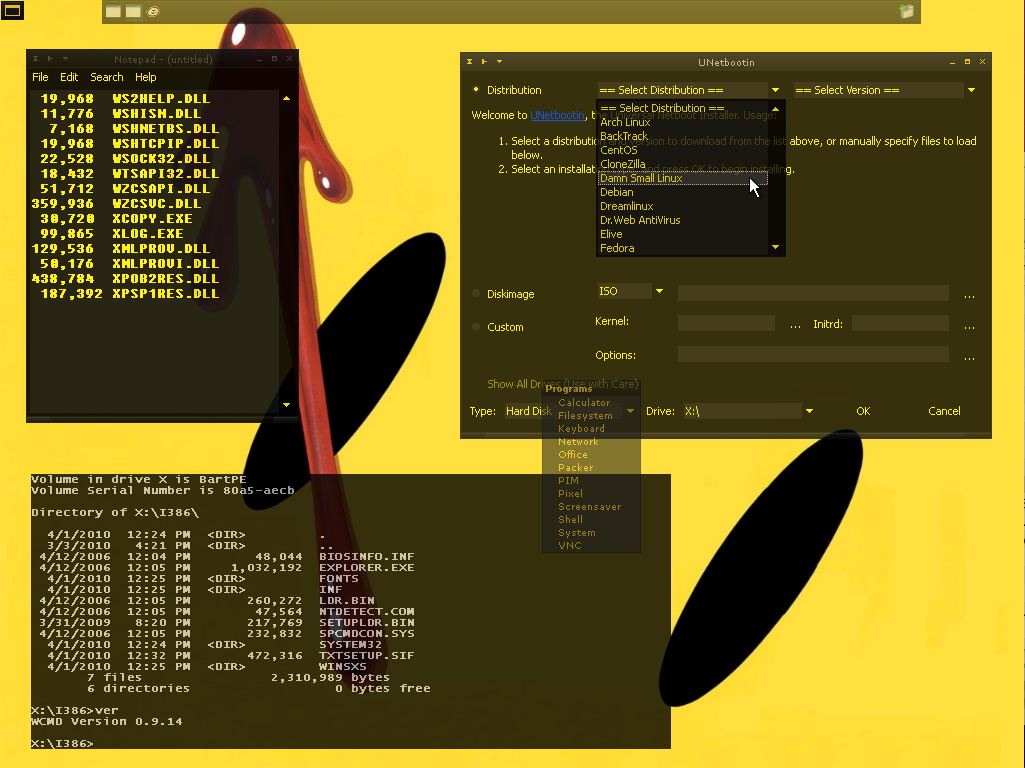Launch the Internet Explorer icon in top bar

[153, 12]
